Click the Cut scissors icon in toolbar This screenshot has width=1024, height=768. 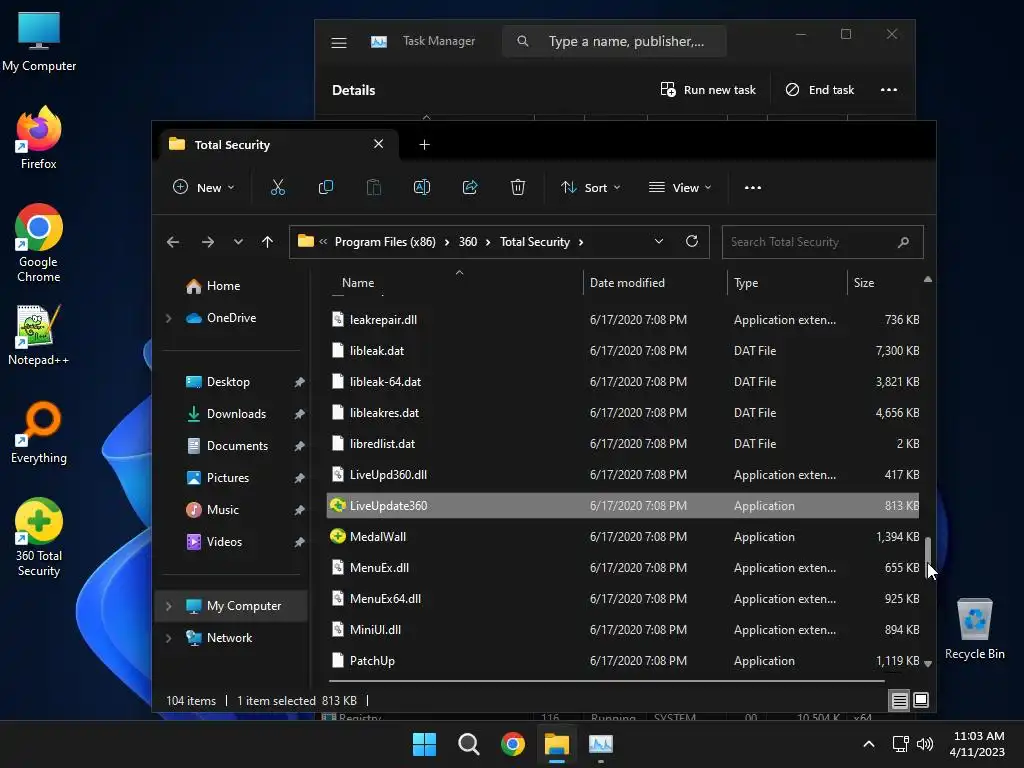point(278,187)
